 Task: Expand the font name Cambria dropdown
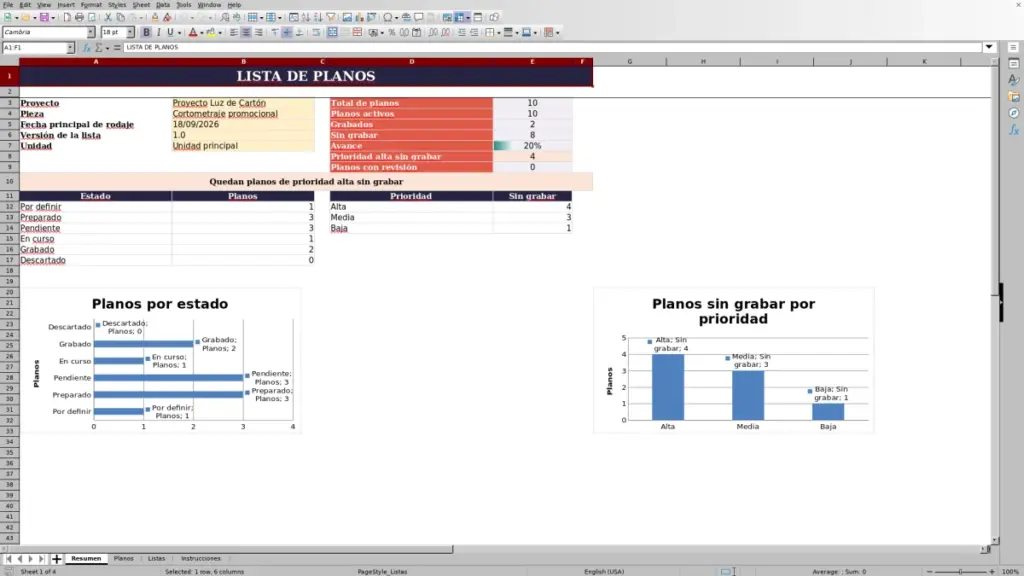(x=91, y=33)
